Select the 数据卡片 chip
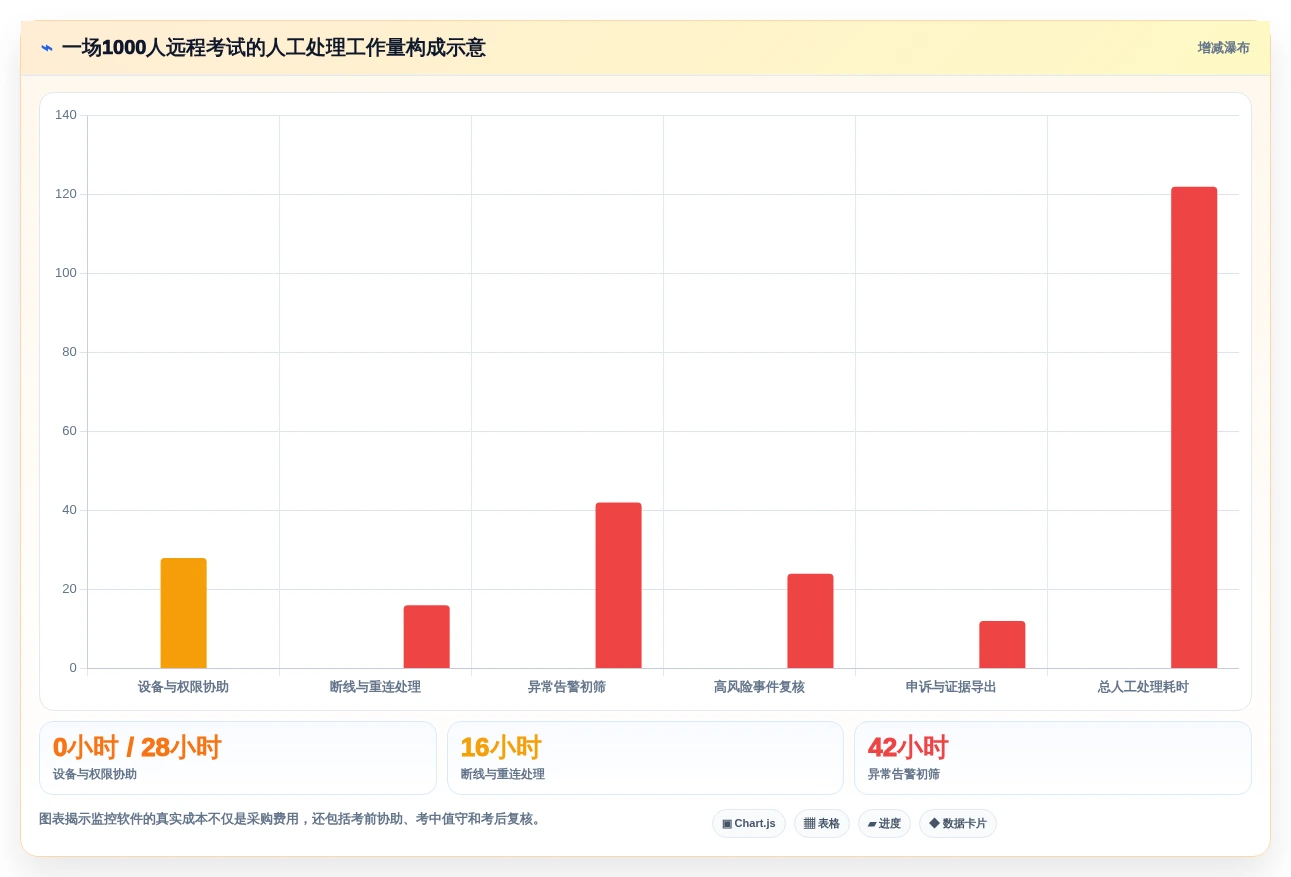Viewport: 1291px width, 877px height. tap(958, 824)
